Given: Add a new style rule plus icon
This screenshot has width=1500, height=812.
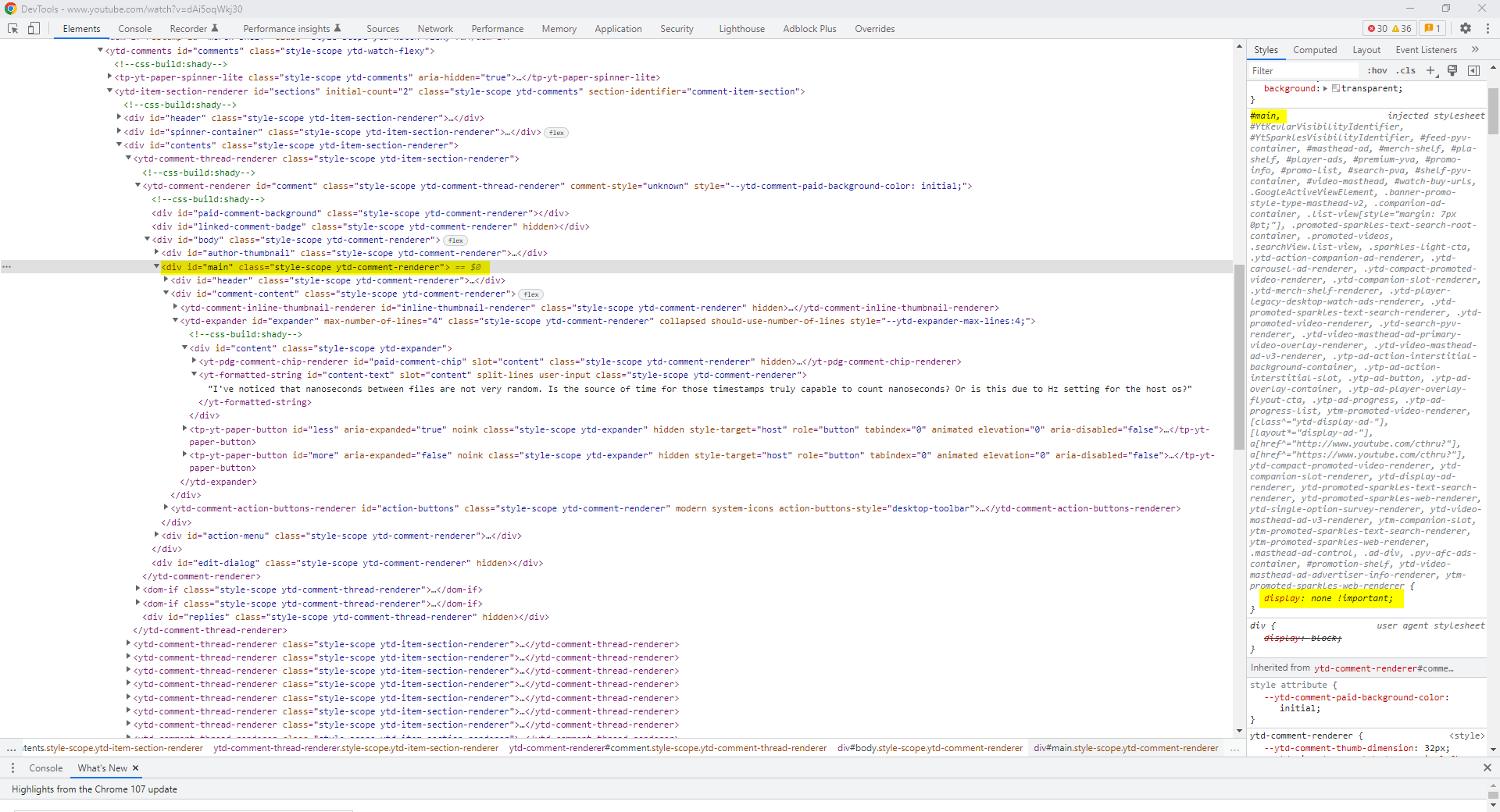Looking at the screenshot, I should [x=1430, y=70].
